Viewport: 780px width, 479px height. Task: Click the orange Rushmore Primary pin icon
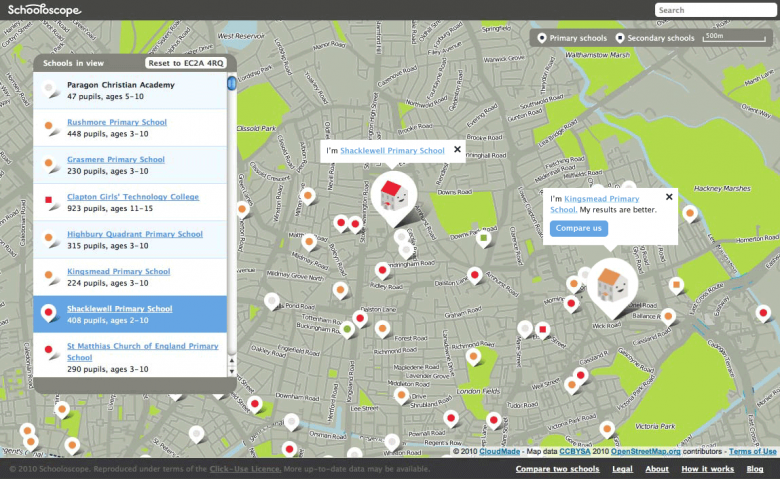(x=49, y=127)
